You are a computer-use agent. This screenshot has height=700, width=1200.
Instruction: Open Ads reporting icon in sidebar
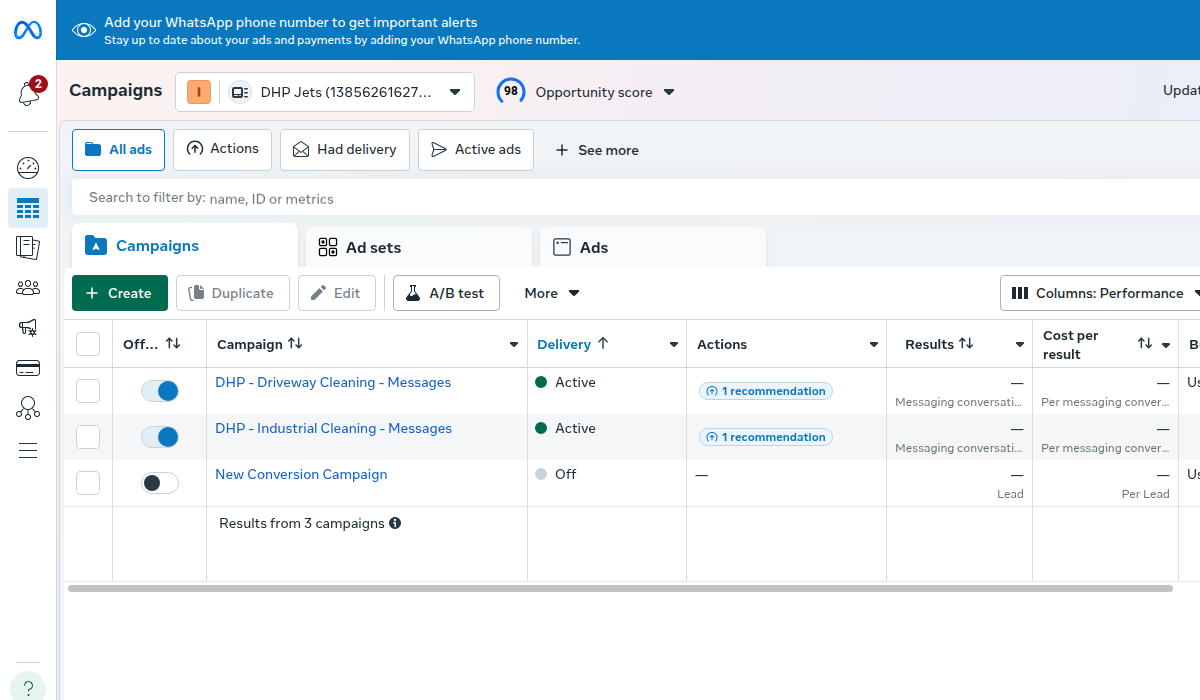pyautogui.click(x=28, y=247)
